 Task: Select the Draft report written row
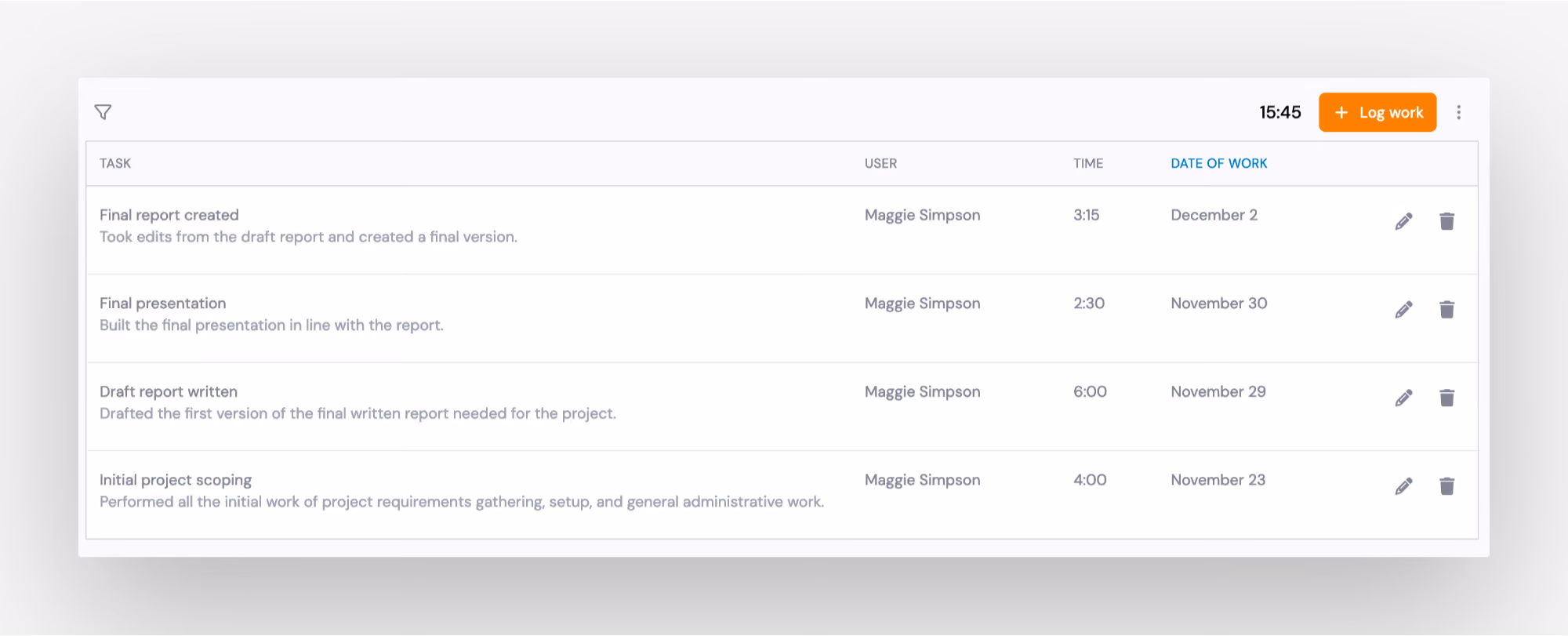(782, 406)
